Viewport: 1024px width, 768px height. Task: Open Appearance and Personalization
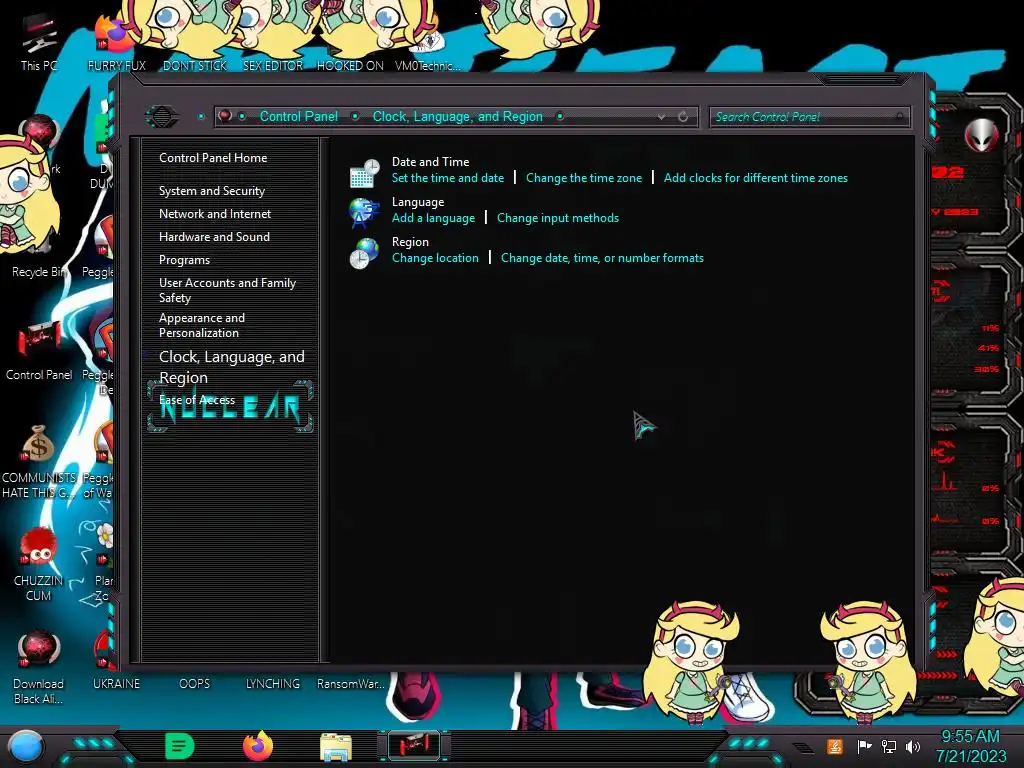point(202,325)
